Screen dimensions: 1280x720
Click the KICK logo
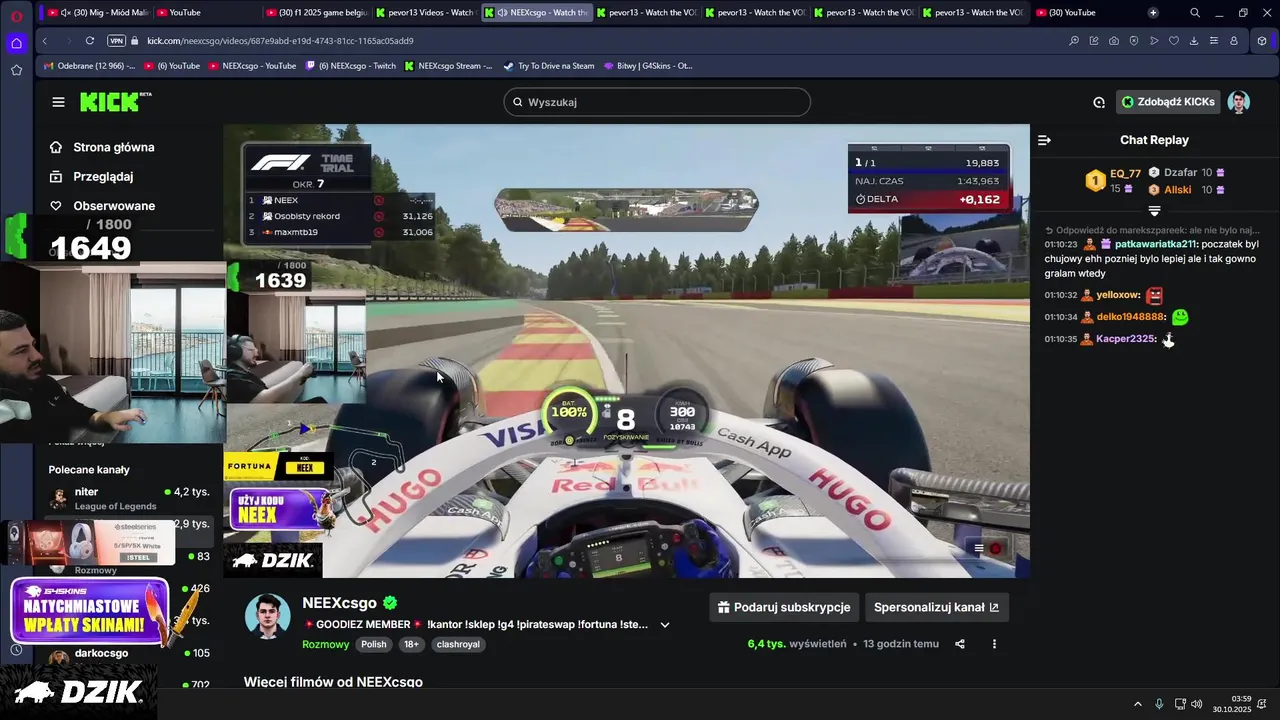(x=115, y=101)
